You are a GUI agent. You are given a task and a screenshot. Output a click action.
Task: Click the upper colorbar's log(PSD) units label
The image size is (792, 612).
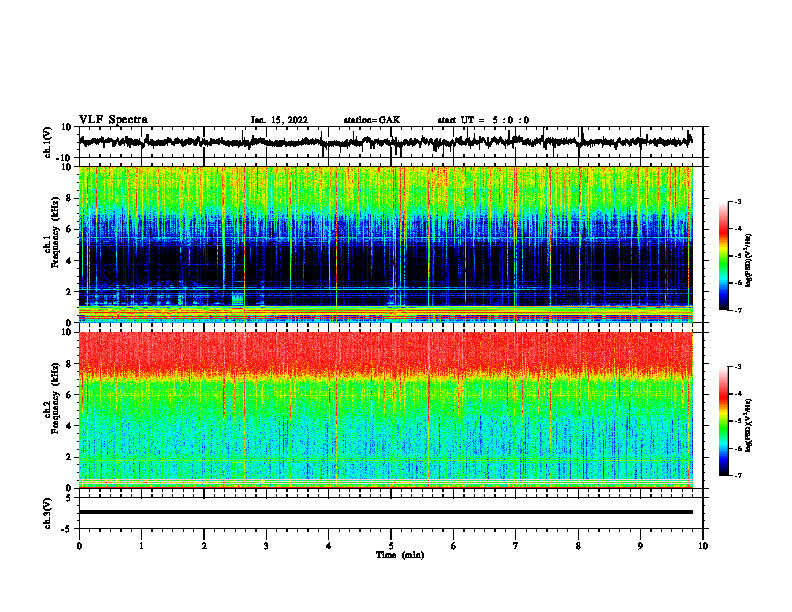pos(750,260)
